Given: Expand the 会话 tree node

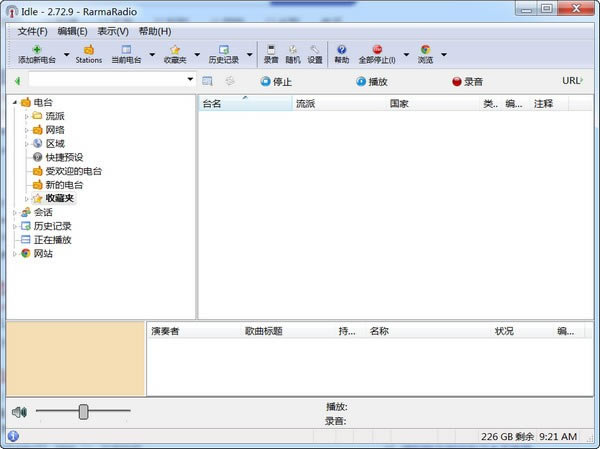Looking at the screenshot, I should (15, 212).
